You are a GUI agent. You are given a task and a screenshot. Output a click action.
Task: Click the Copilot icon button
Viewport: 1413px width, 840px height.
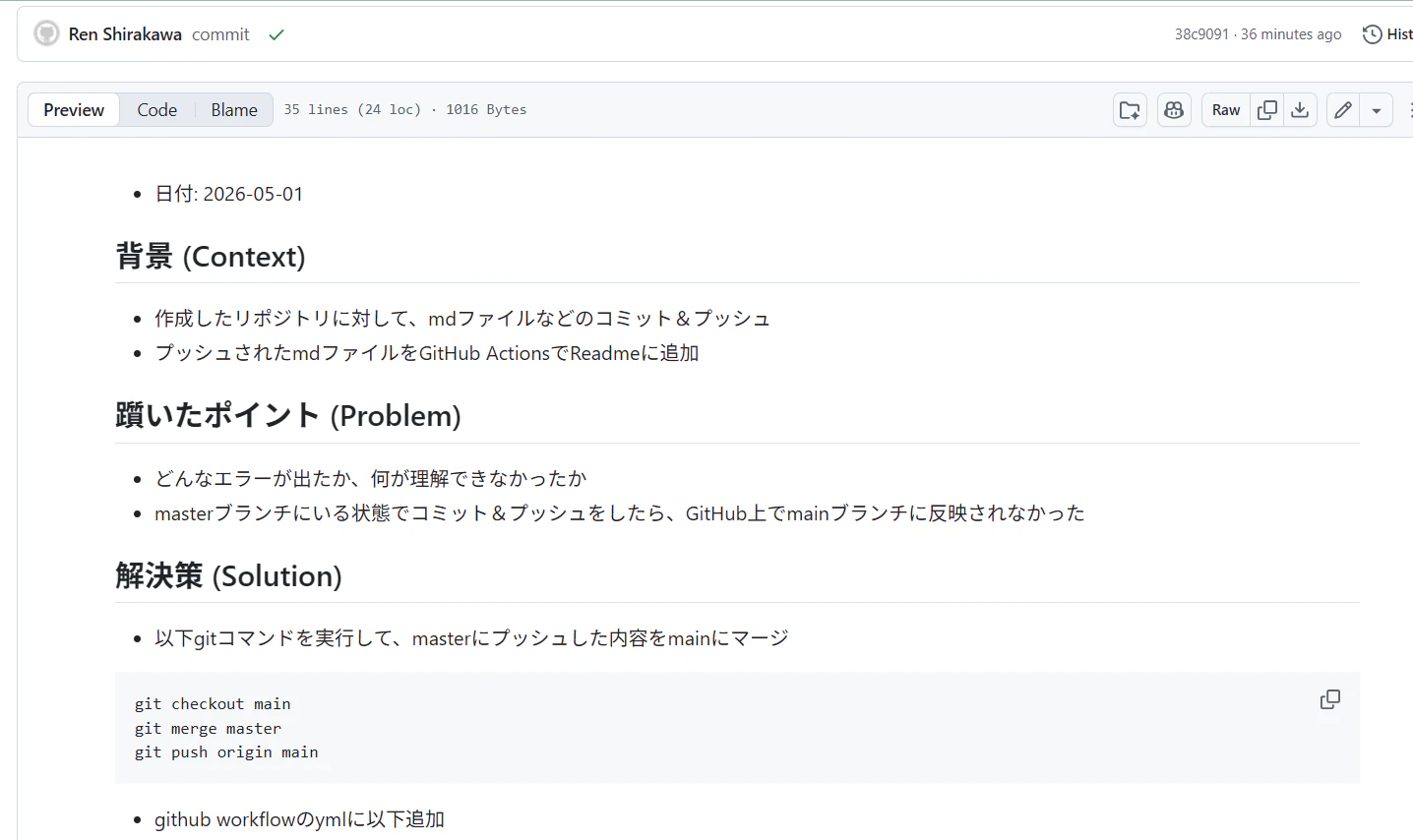tap(1174, 110)
